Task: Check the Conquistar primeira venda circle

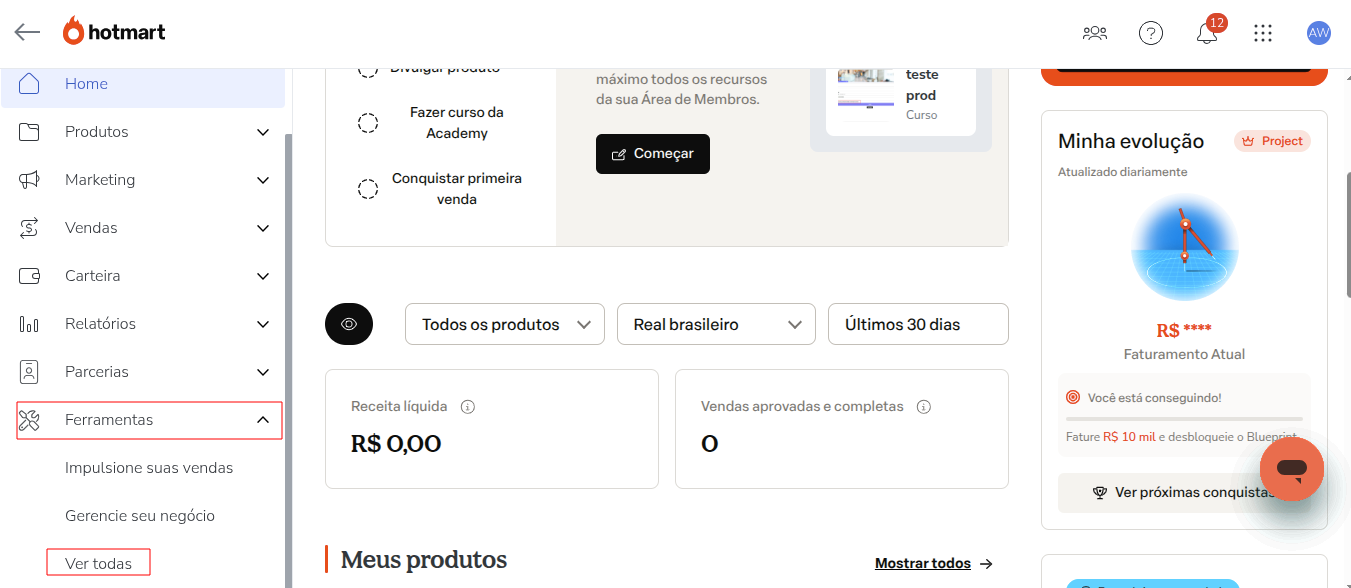Action: (368, 189)
